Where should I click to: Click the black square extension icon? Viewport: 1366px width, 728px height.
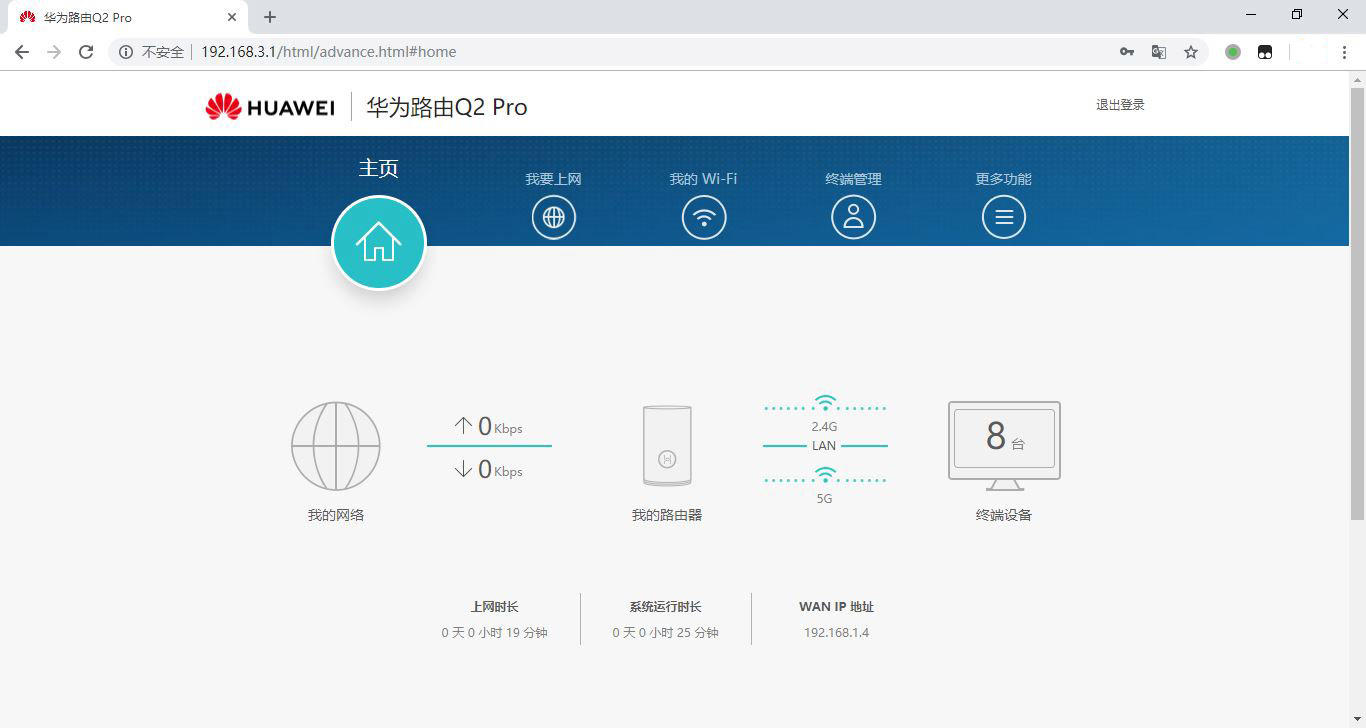pos(1265,52)
